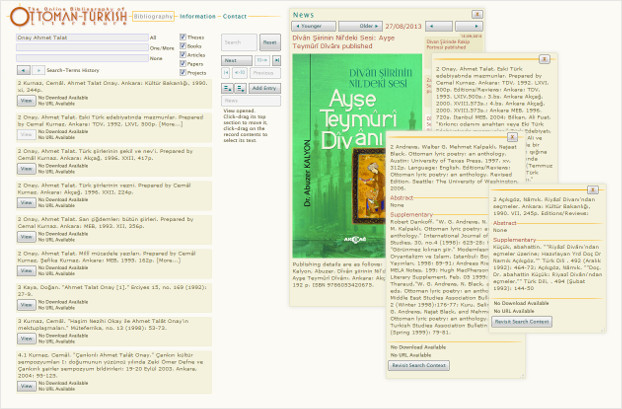Toggle the Articles checkbox

183,54
